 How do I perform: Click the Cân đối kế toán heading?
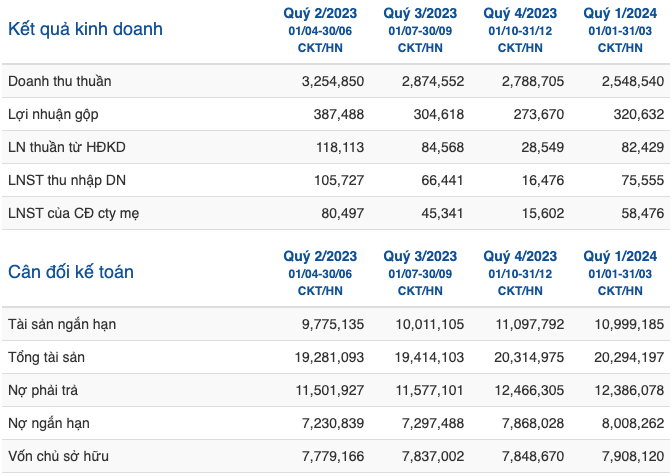pyautogui.click(x=71, y=272)
